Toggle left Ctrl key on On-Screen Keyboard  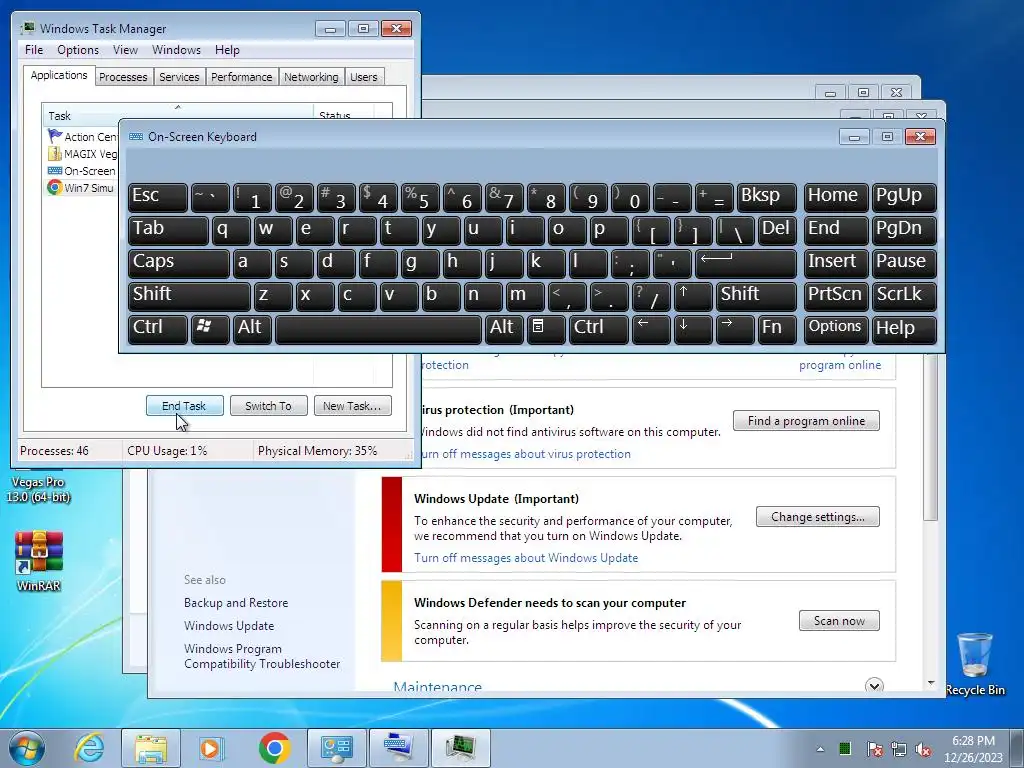click(x=158, y=328)
